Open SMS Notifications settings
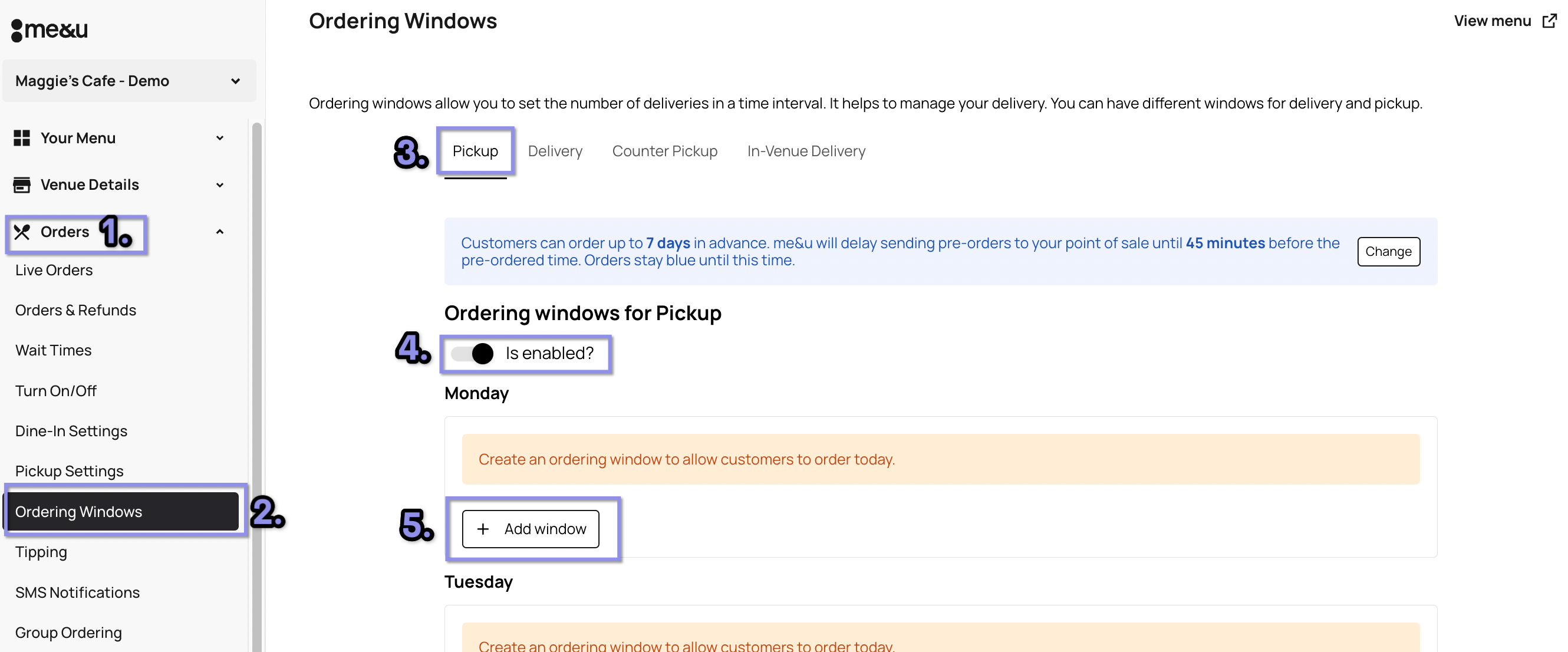The image size is (1568, 652). [77, 592]
